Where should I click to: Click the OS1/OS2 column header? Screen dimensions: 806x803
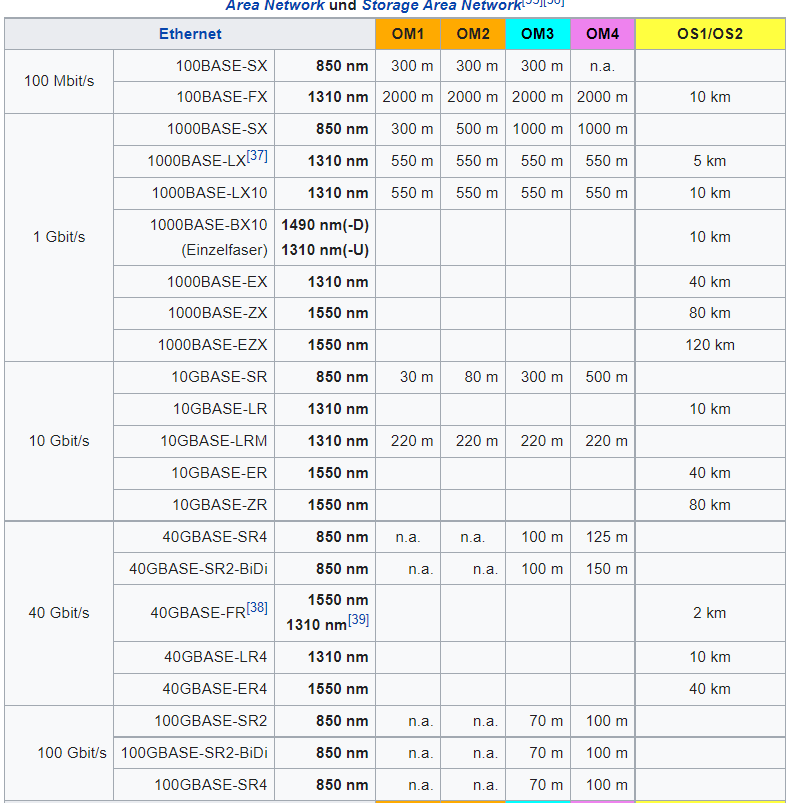(x=710, y=34)
